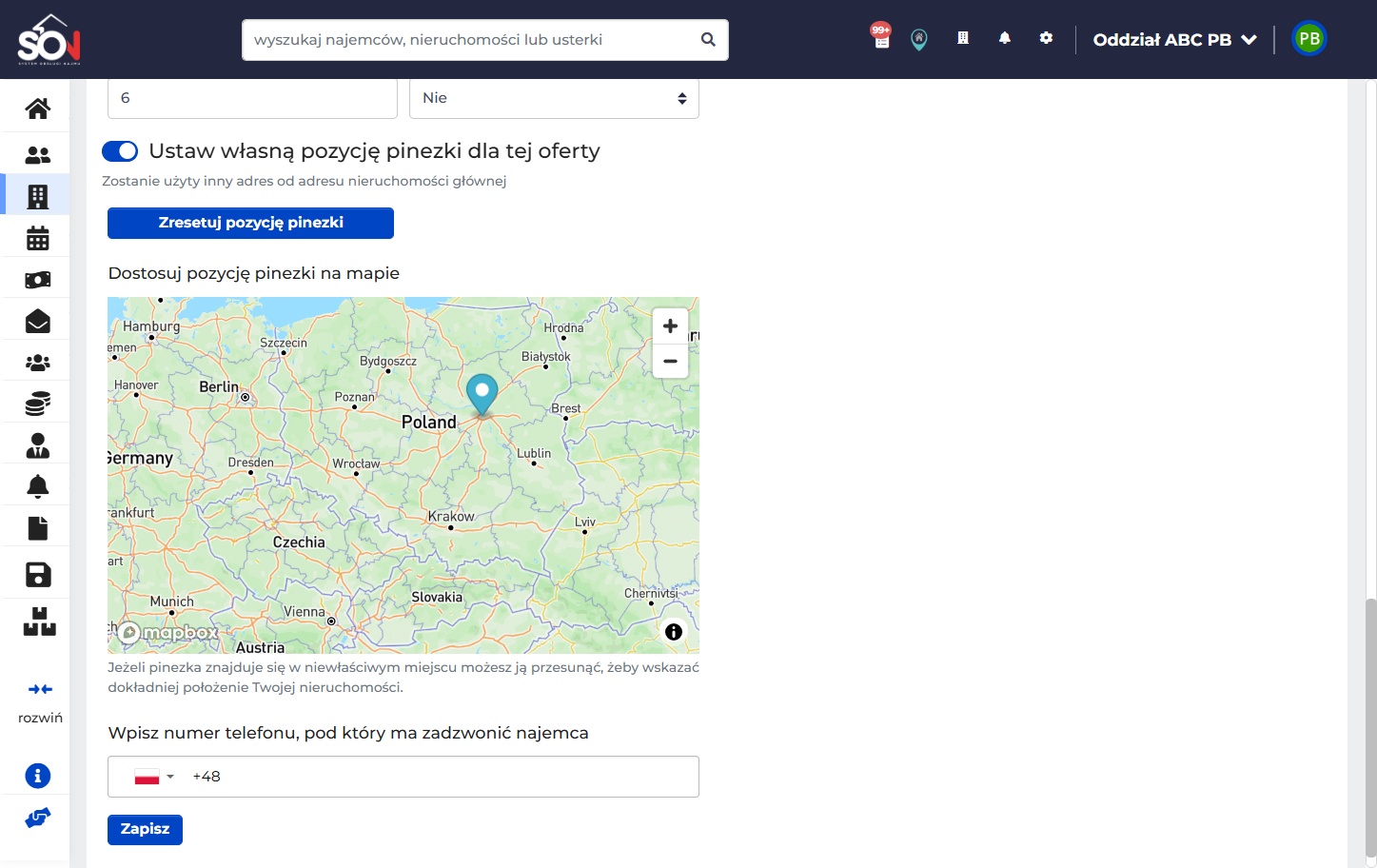Open the blue info circle in sidebar
The height and width of the screenshot is (868, 1377).
[x=37, y=776]
